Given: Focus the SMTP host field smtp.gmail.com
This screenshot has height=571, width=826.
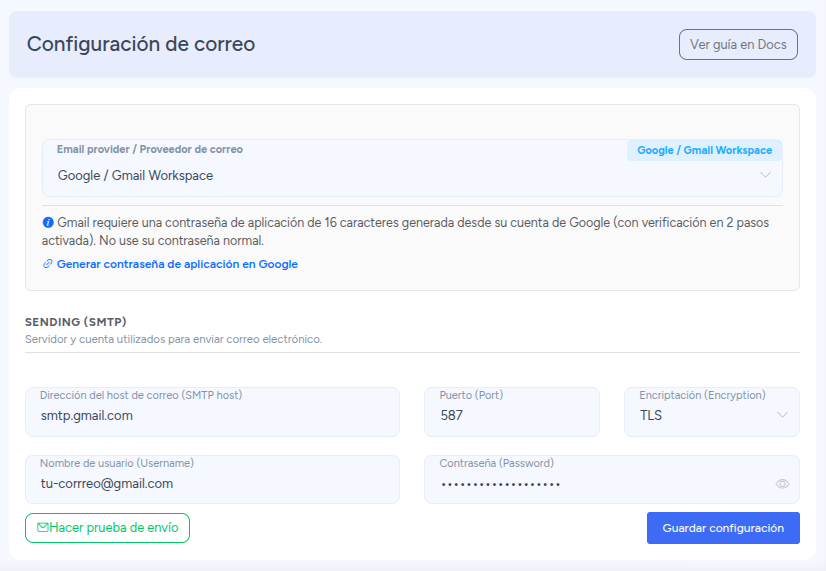Looking at the screenshot, I should 212,412.
